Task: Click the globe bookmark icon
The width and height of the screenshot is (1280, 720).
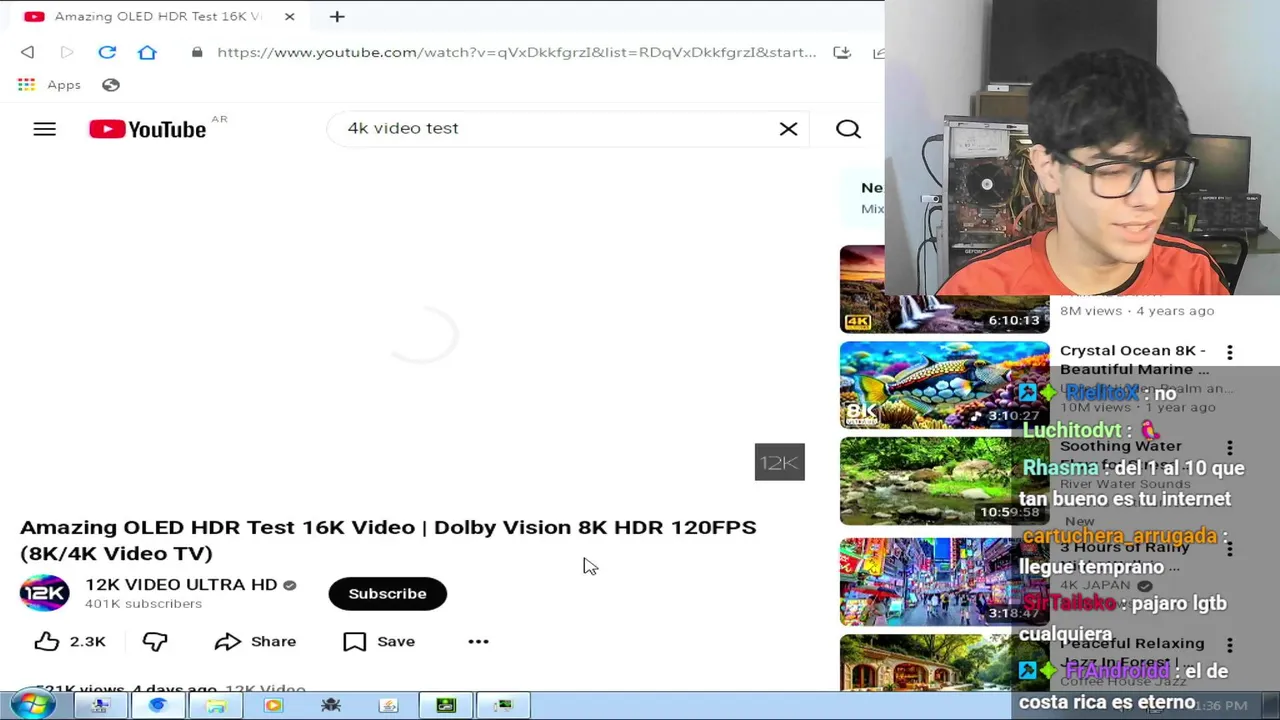Action: tap(111, 85)
